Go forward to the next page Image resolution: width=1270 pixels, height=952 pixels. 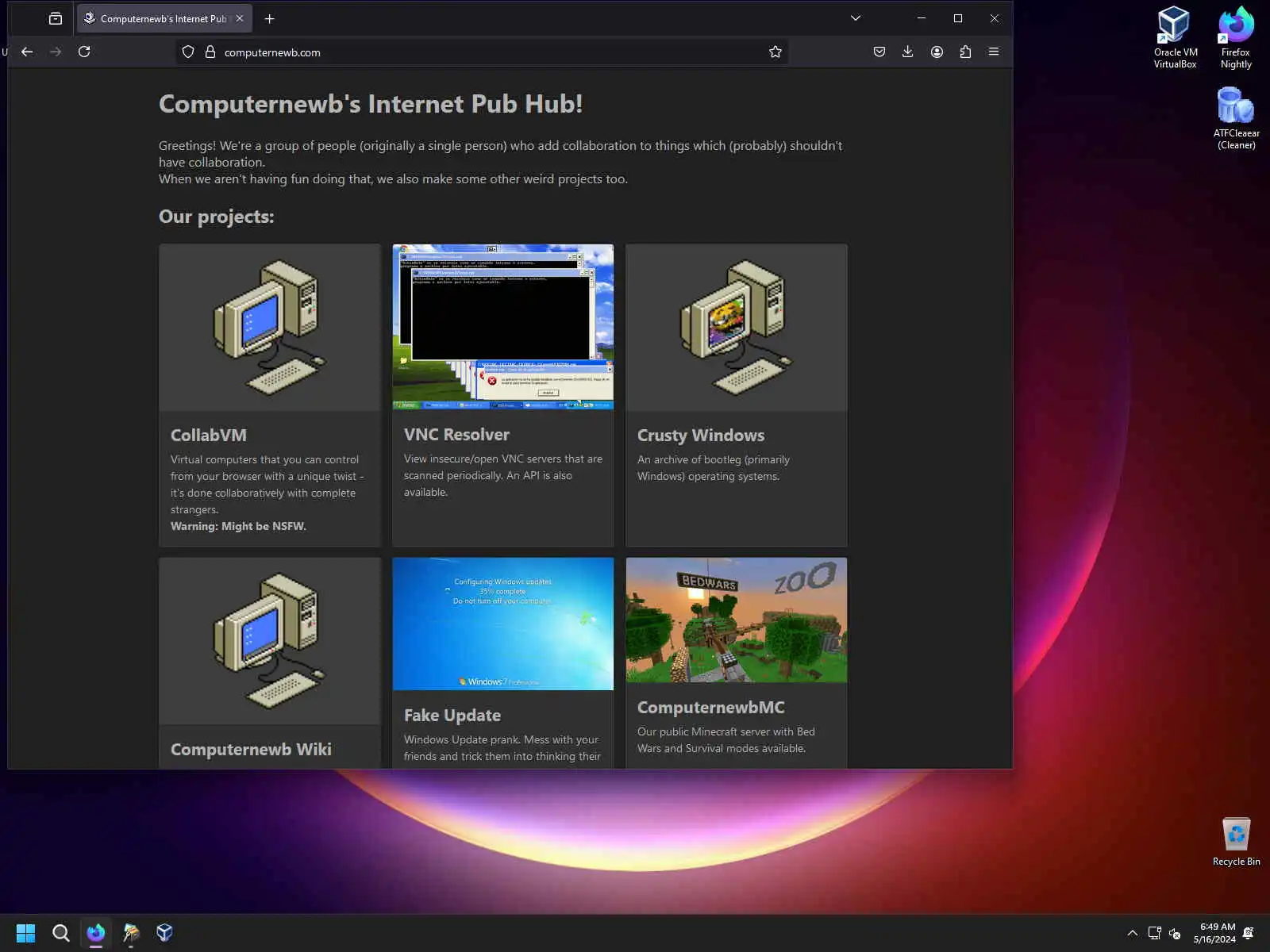click(56, 52)
